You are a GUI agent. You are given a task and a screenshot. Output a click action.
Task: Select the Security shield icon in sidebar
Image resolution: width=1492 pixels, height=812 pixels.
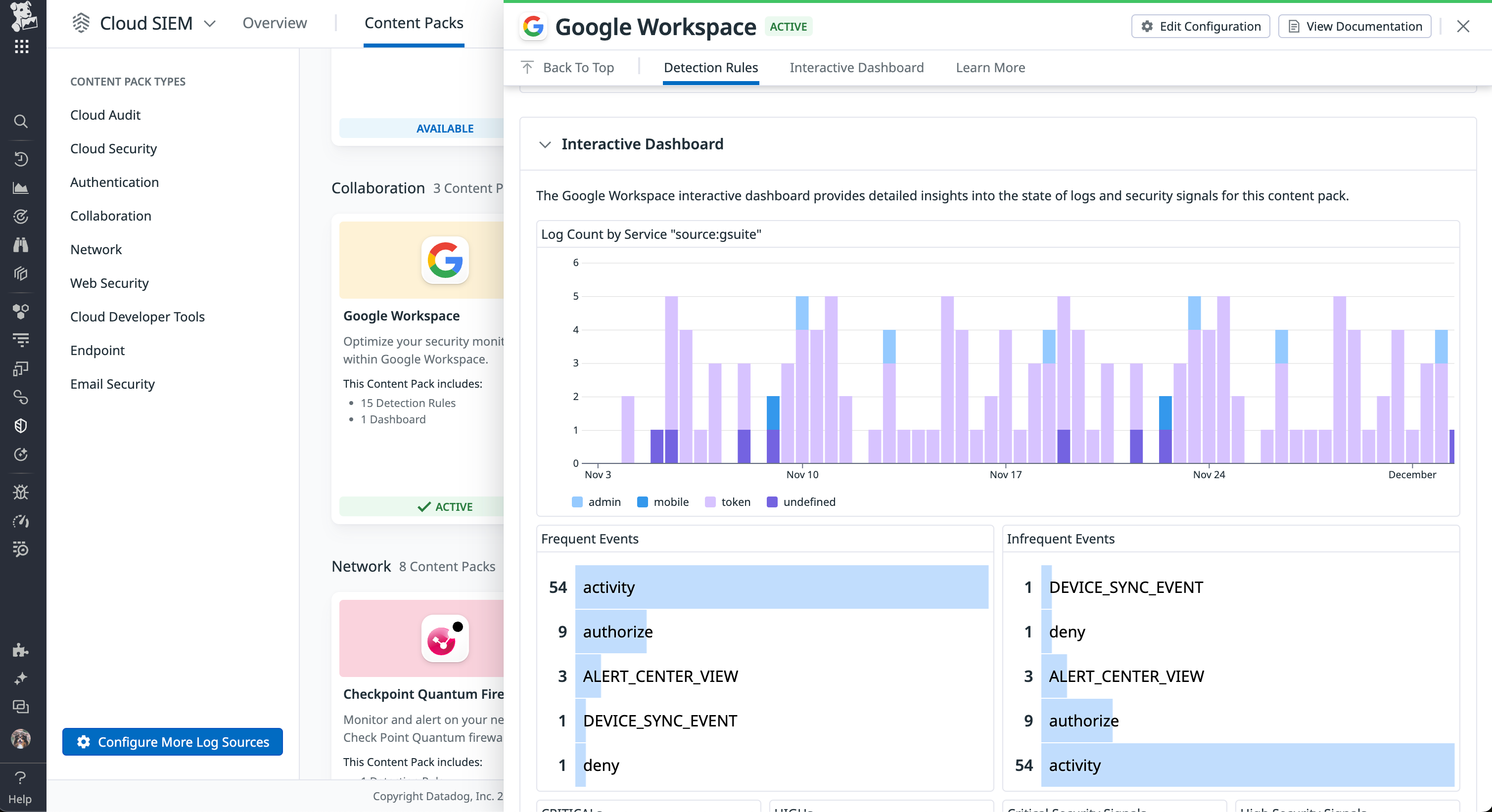pos(21,426)
